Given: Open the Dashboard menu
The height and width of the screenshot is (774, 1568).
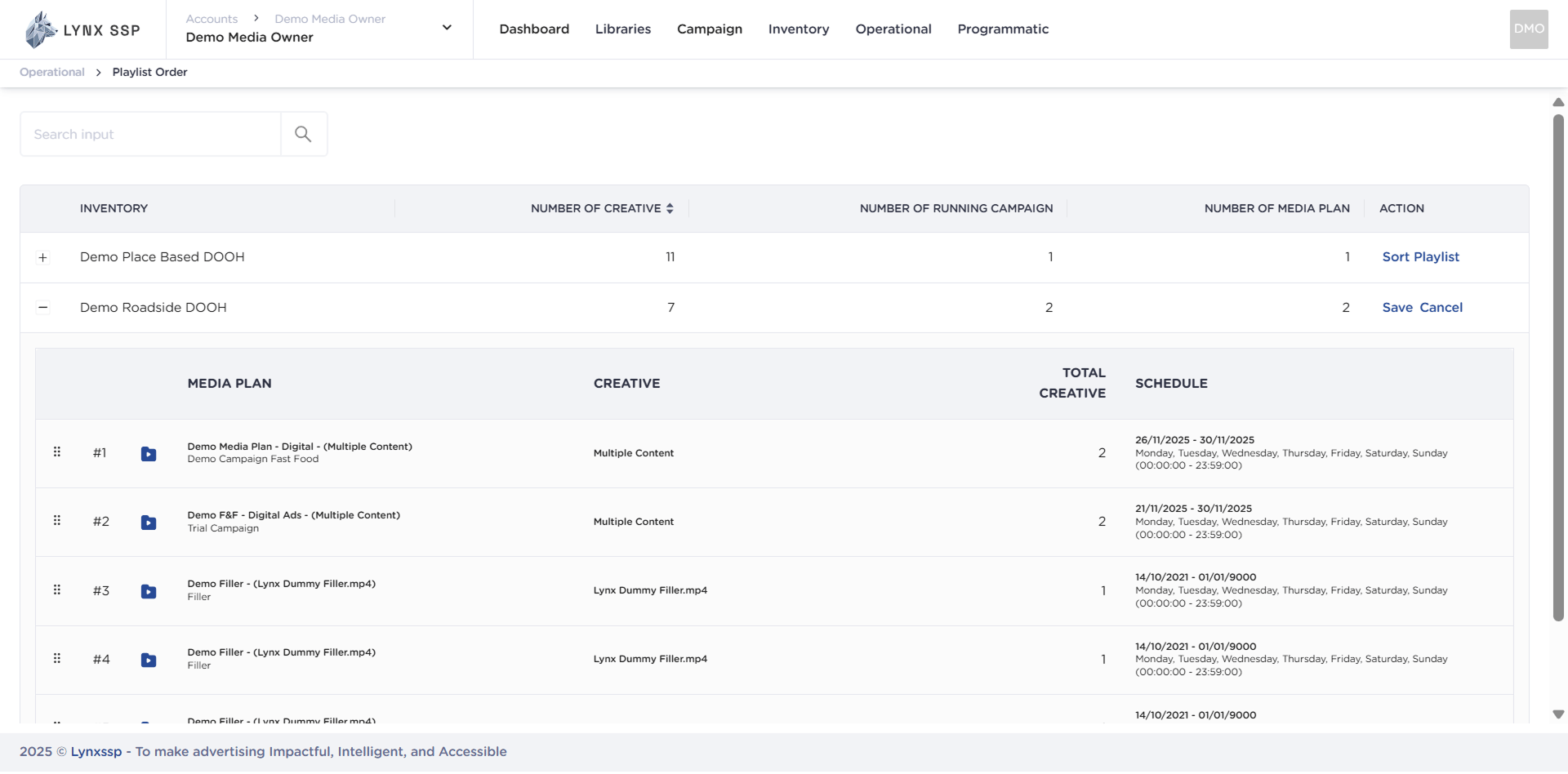Looking at the screenshot, I should [534, 29].
